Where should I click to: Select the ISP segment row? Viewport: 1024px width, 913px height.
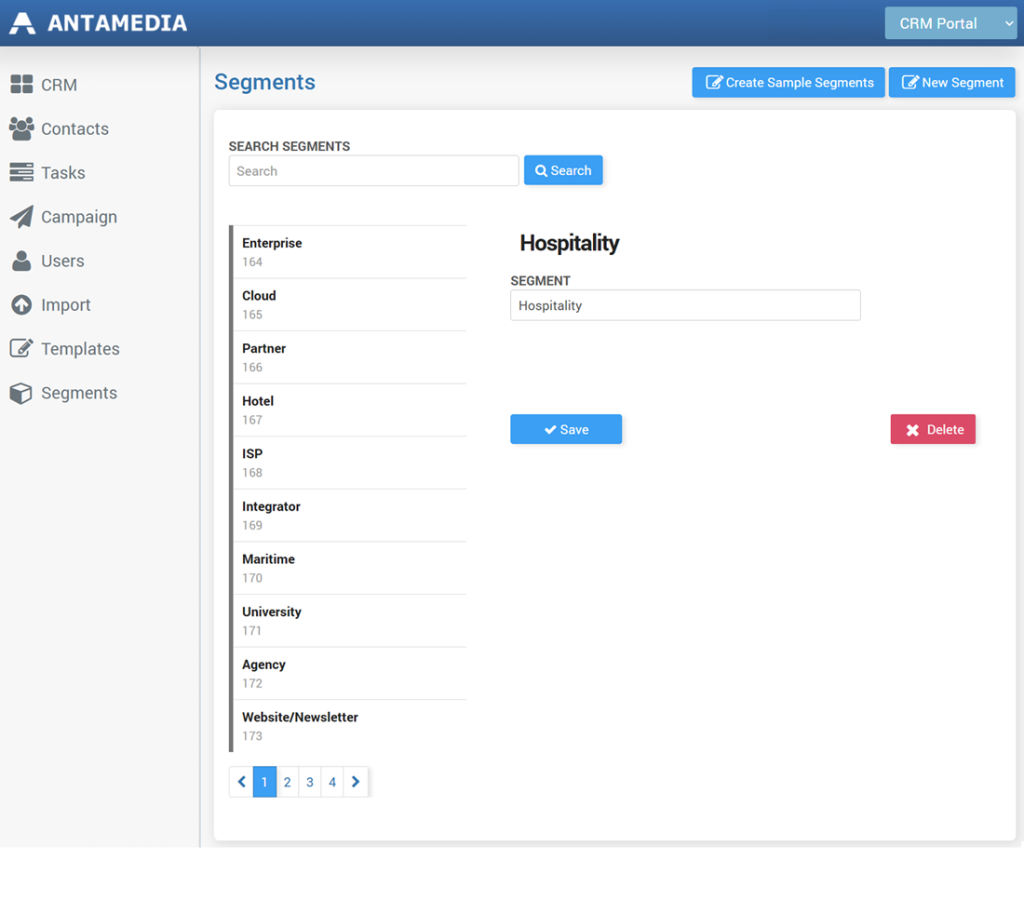coord(350,463)
